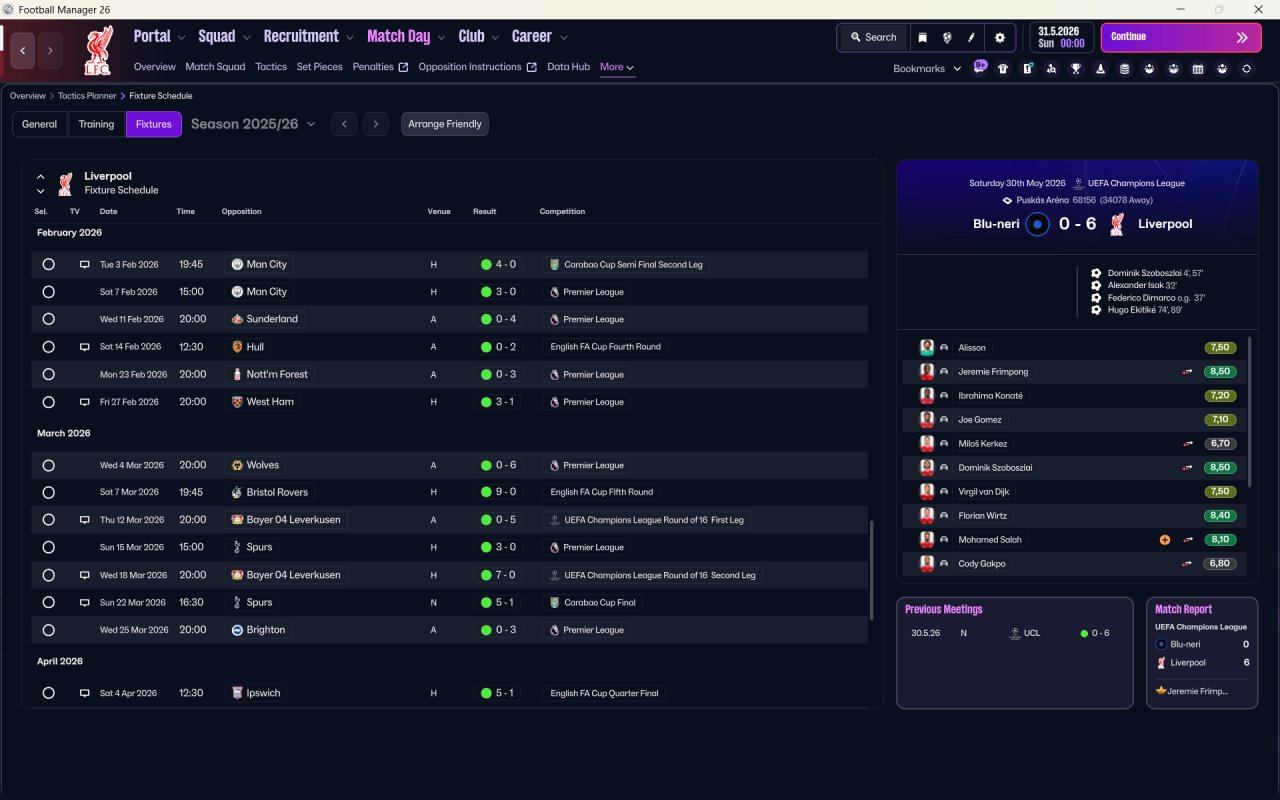Click the Blu-neri club badge in match header
This screenshot has height=800, width=1280.
[1037, 224]
